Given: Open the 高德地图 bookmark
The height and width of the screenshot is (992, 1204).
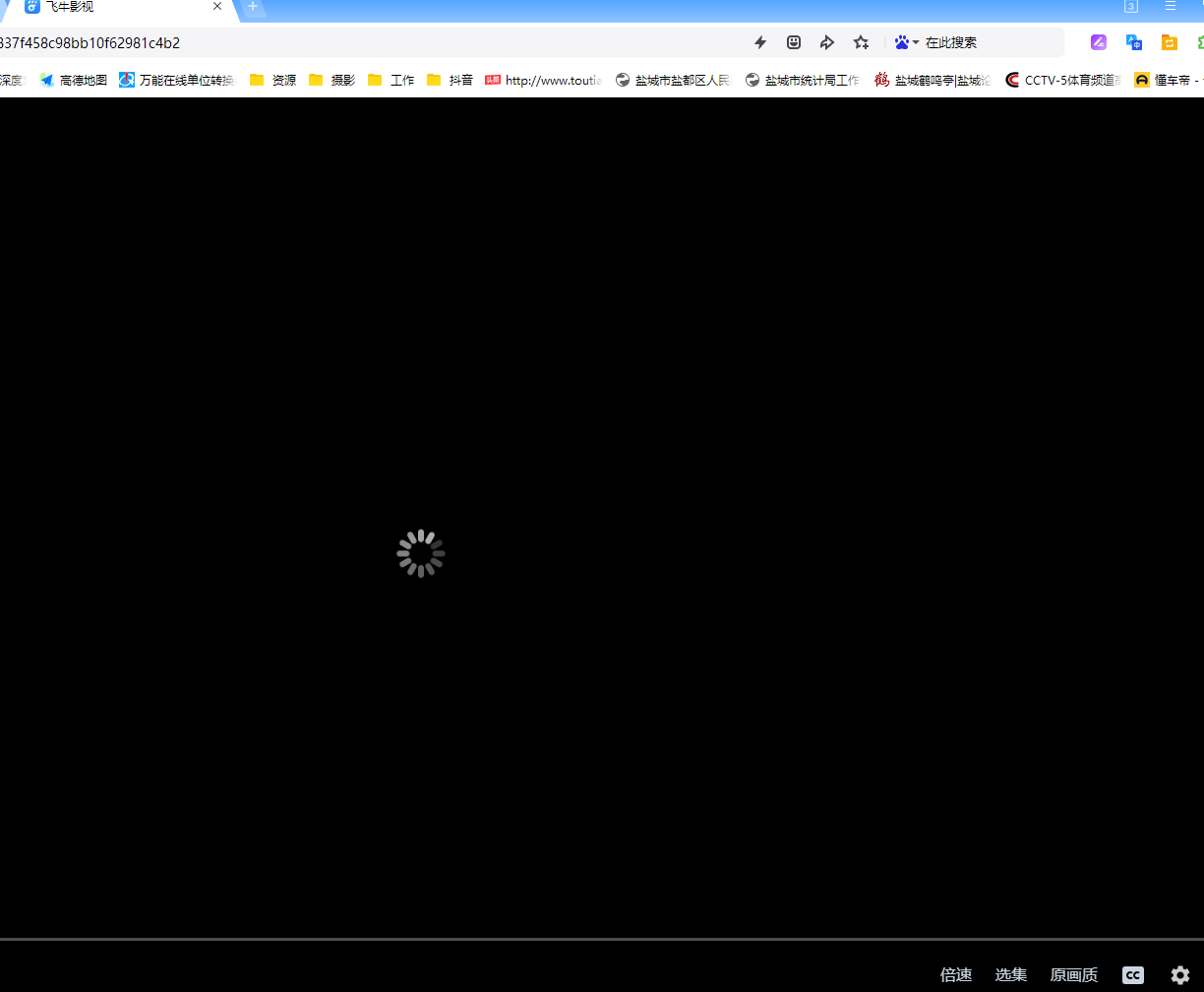Looking at the screenshot, I should 73,80.
